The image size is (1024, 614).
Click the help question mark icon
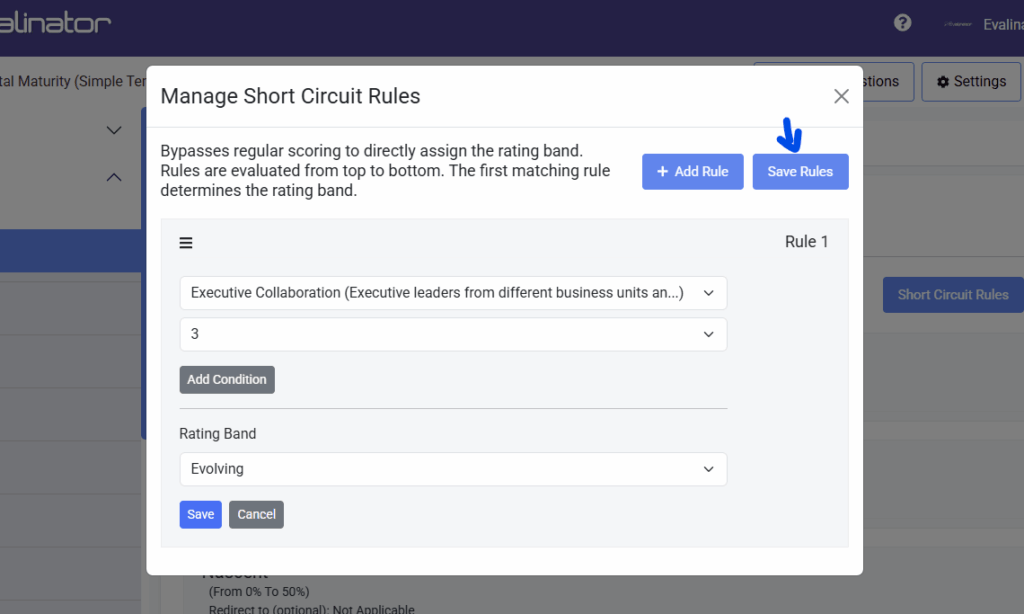coord(903,23)
